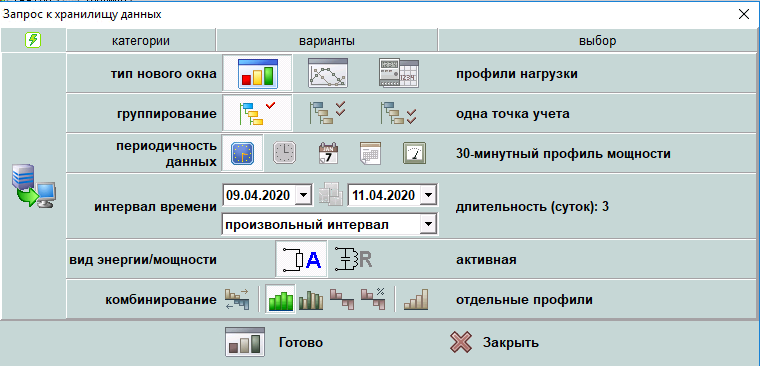Image resolution: width=760 pixels, height=366 pixels.
Task: Click the Закрыть button
Action: pos(494,342)
